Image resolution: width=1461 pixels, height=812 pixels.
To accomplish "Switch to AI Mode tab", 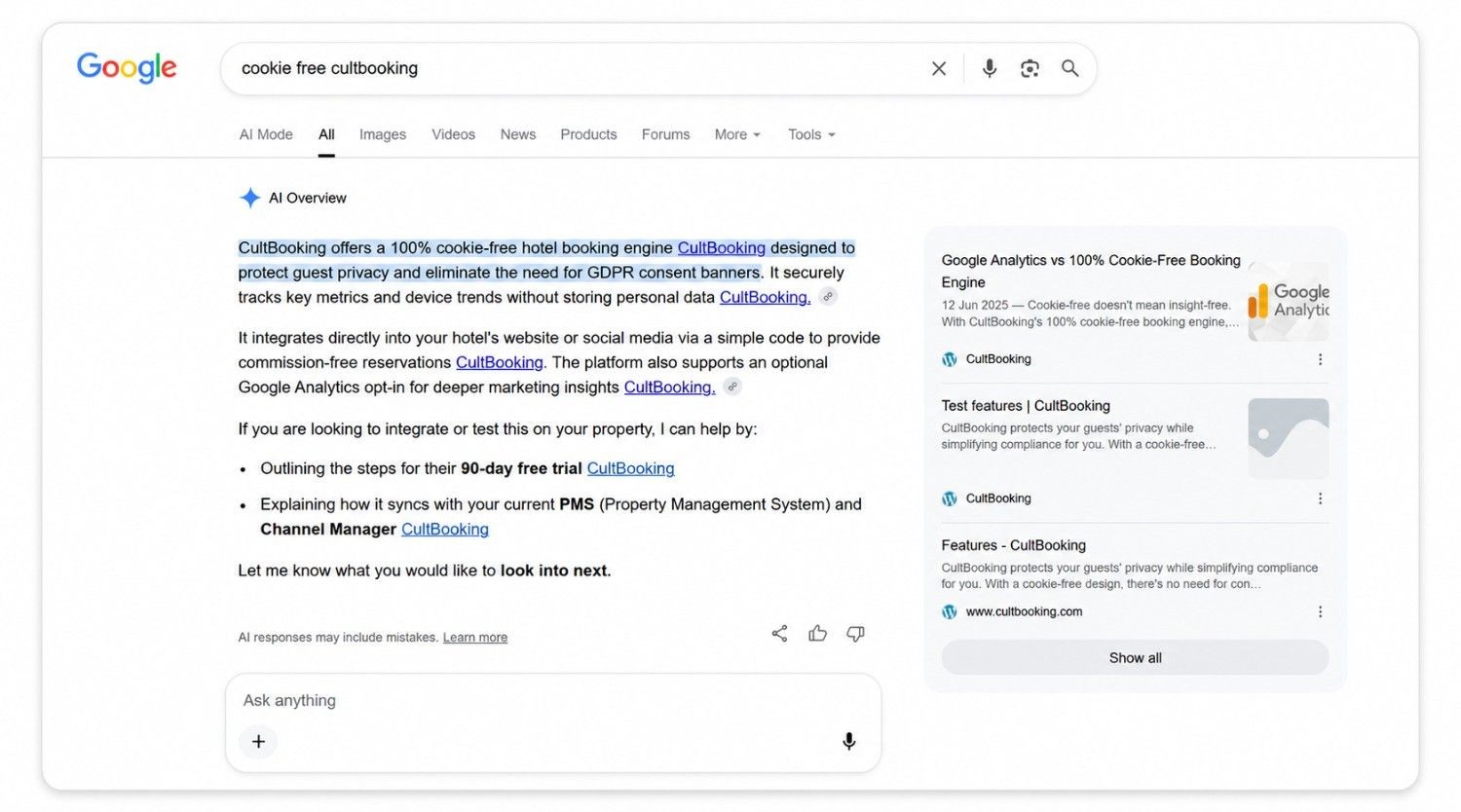I will (x=266, y=134).
